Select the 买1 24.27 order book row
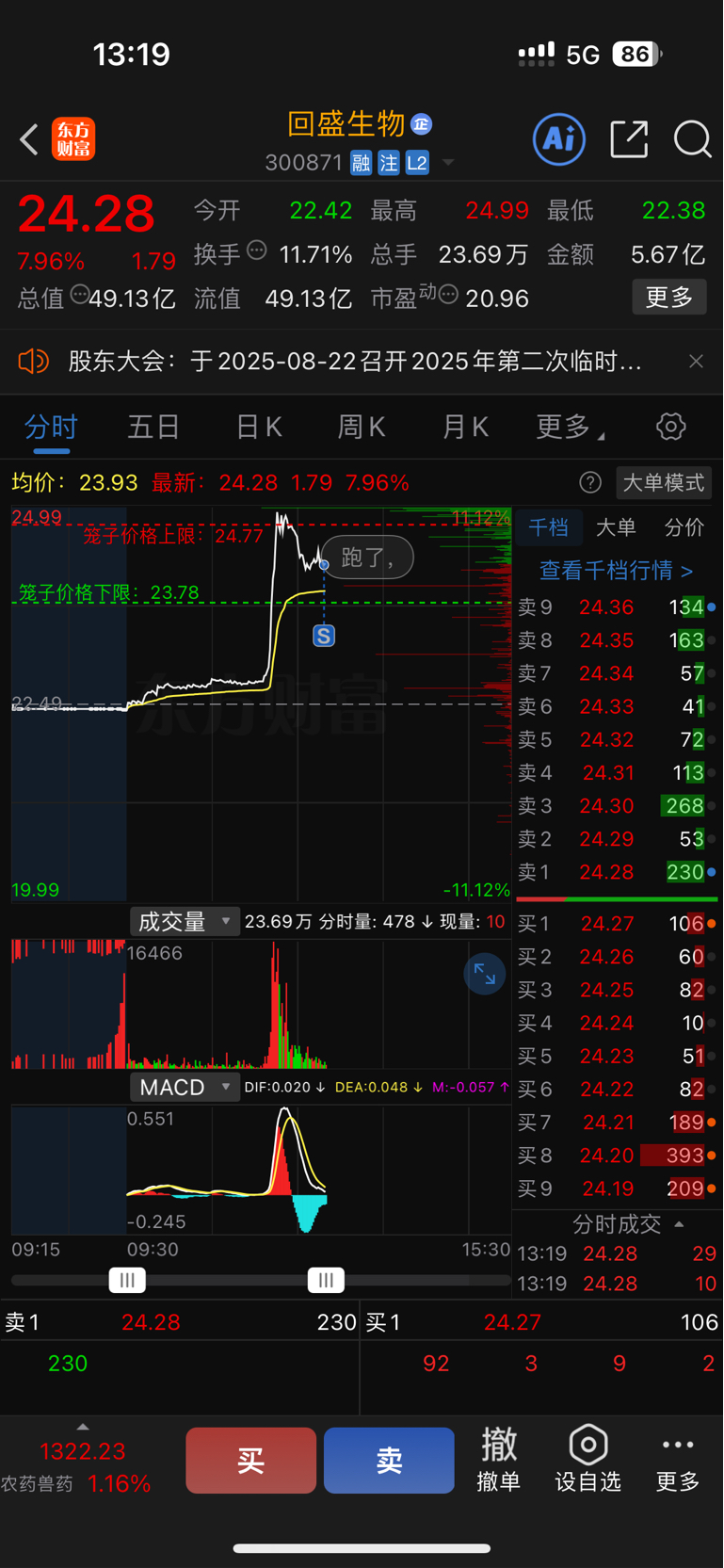Screen dimensions: 724x1568 [x=617, y=924]
